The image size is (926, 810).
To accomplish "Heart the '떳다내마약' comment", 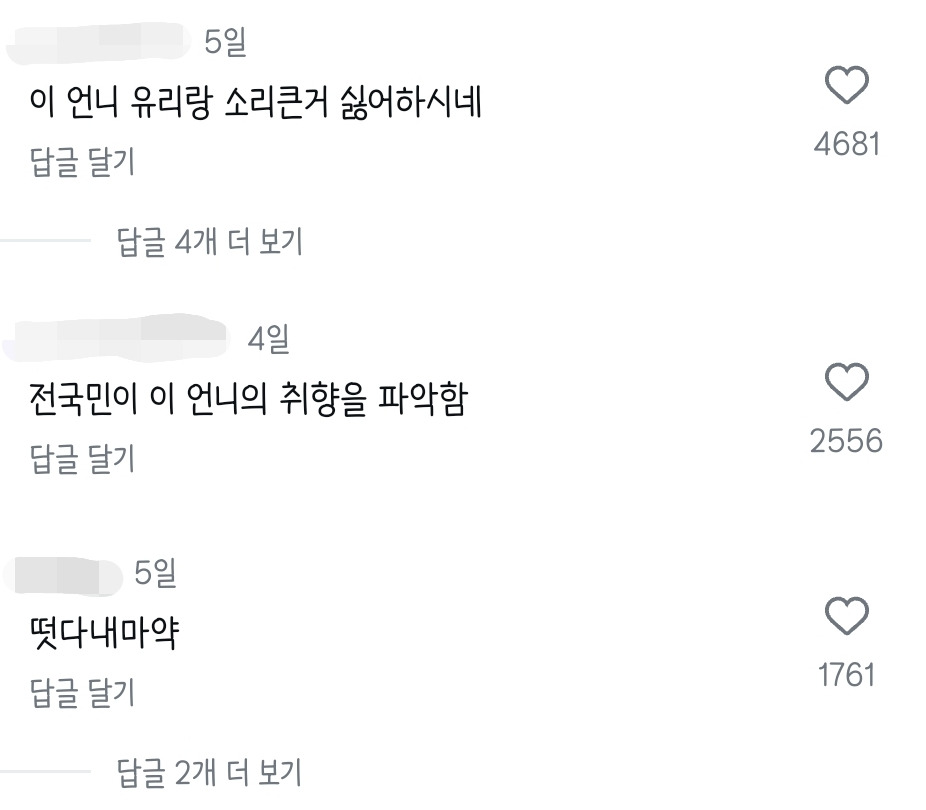I will 847,617.
